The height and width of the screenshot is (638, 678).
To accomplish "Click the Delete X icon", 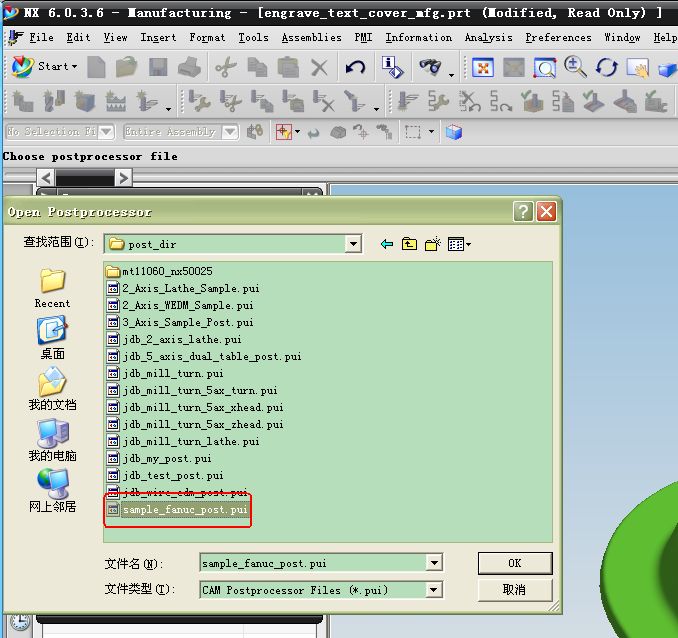I will (x=320, y=67).
